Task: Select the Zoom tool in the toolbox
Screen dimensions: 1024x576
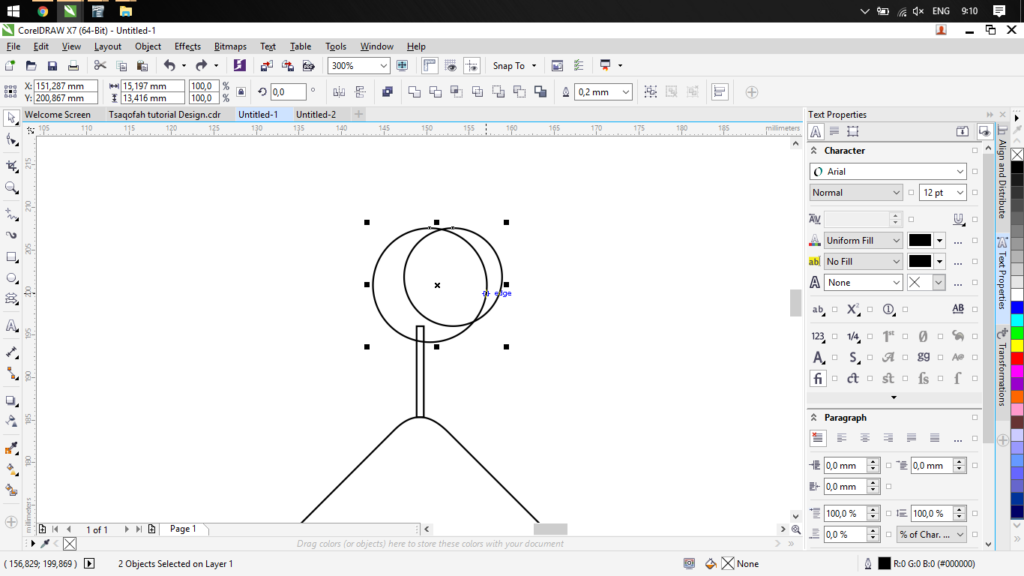Action: click(x=12, y=187)
